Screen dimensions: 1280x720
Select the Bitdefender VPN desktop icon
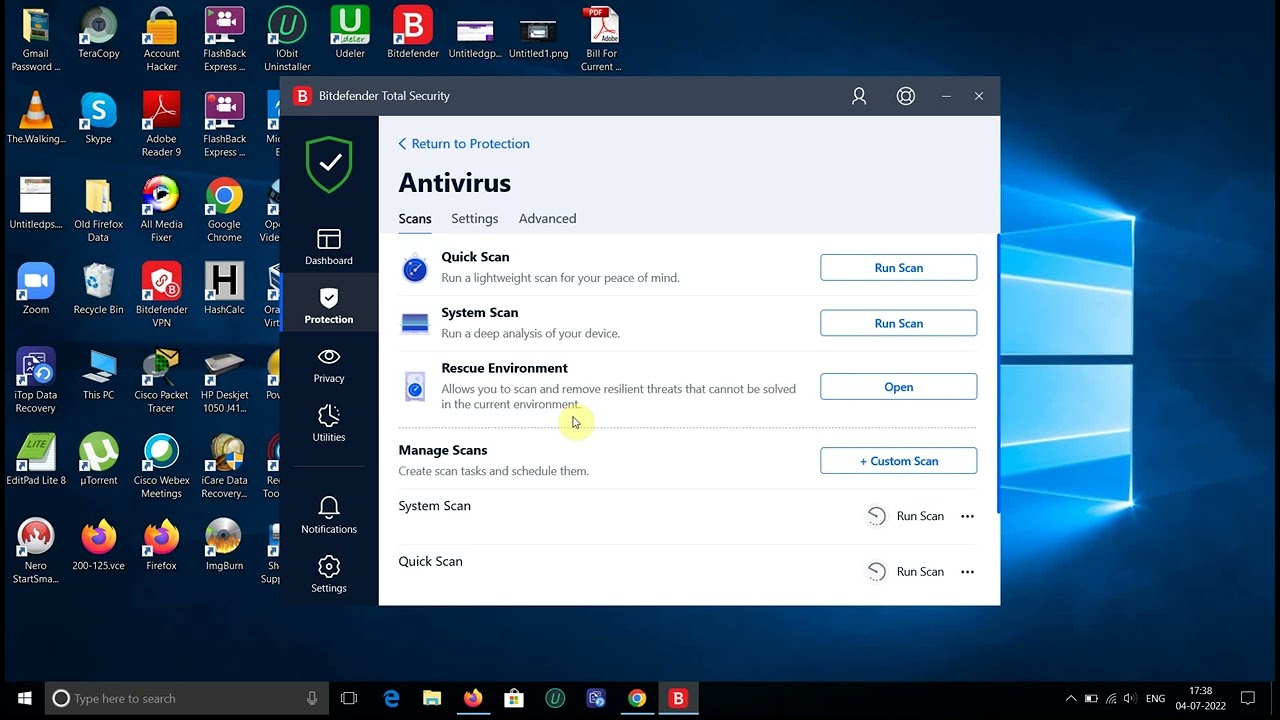161,295
